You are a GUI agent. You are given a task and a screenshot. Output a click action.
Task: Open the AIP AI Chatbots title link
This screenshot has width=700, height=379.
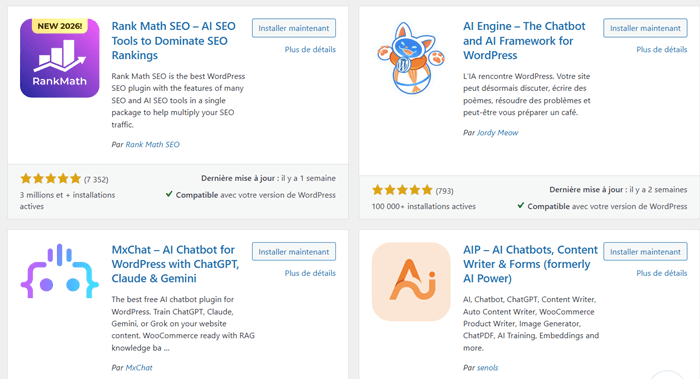pyautogui.click(x=530, y=264)
